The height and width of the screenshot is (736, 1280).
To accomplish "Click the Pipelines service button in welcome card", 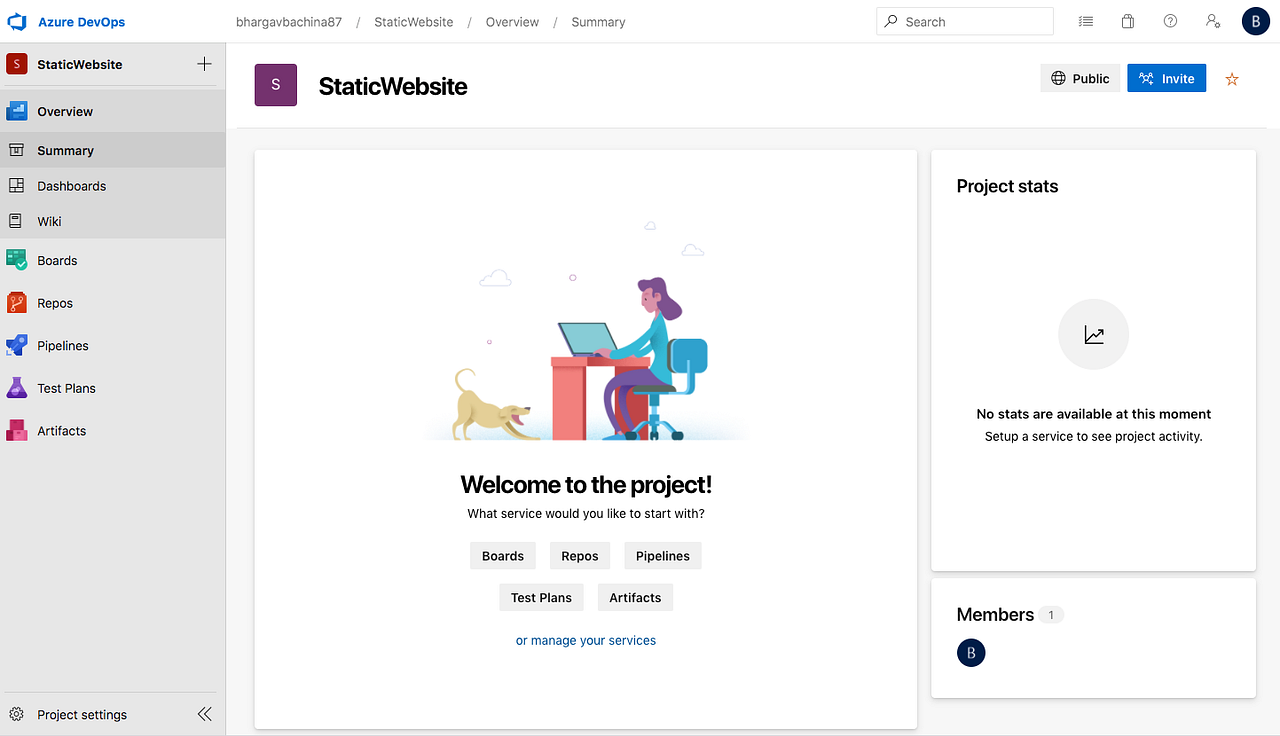I will (663, 556).
